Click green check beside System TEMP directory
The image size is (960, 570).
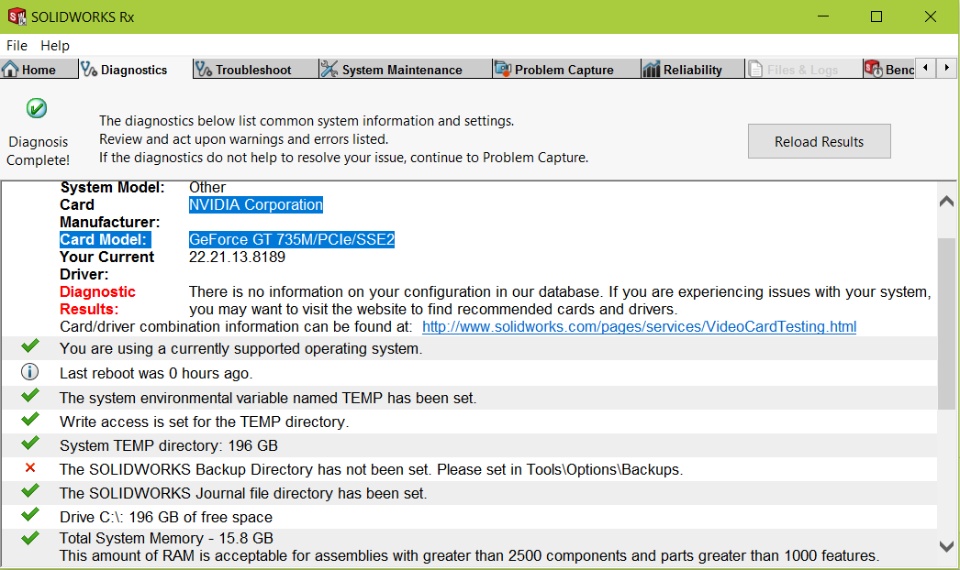point(30,443)
